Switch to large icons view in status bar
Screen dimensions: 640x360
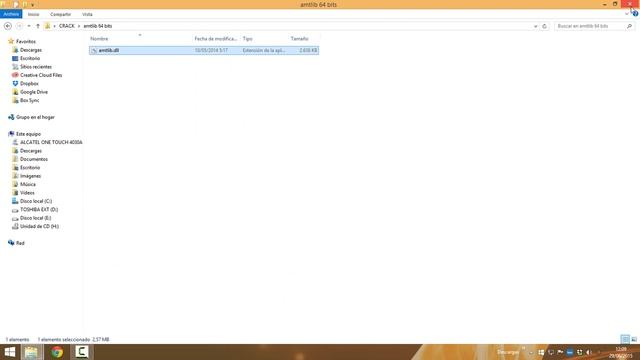(x=634, y=340)
